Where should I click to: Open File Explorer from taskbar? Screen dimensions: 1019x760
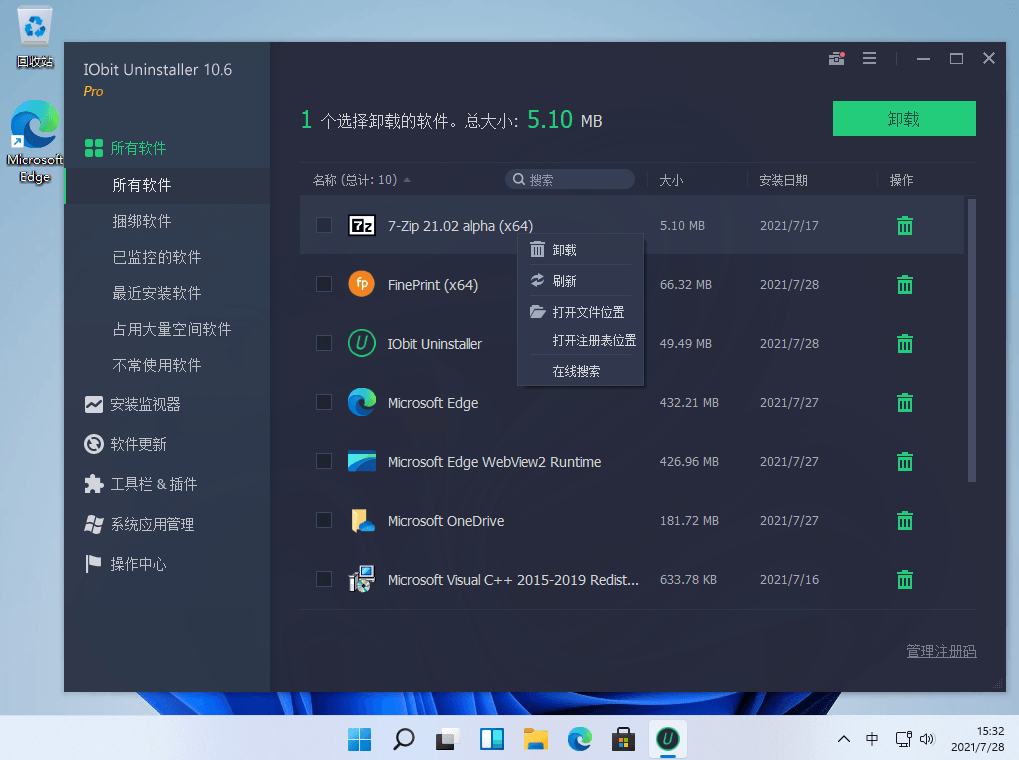point(535,739)
